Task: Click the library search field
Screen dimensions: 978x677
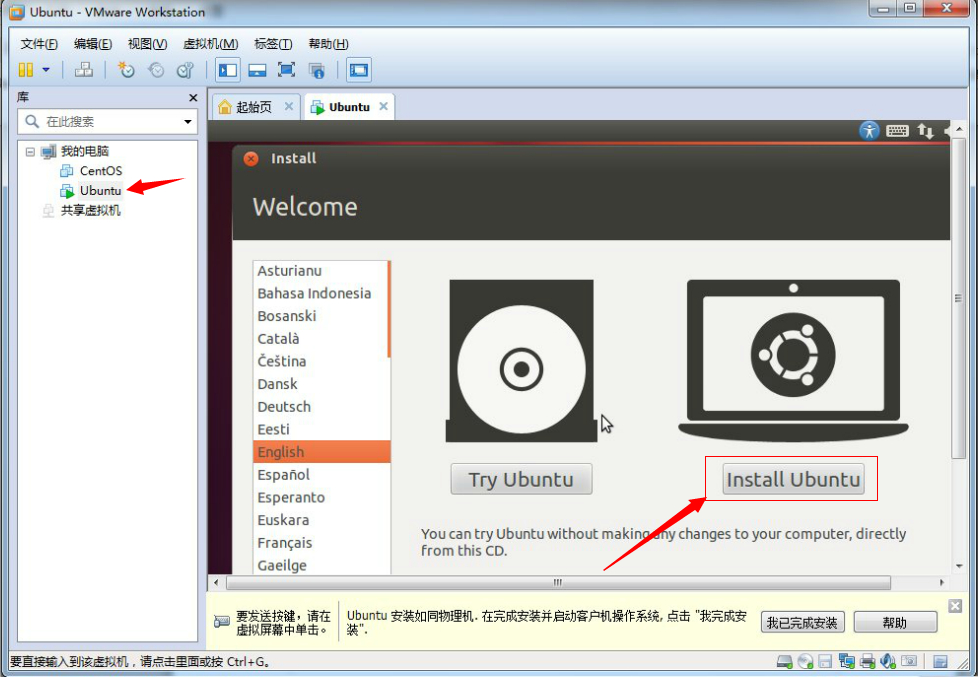Action: pos(107,122)
